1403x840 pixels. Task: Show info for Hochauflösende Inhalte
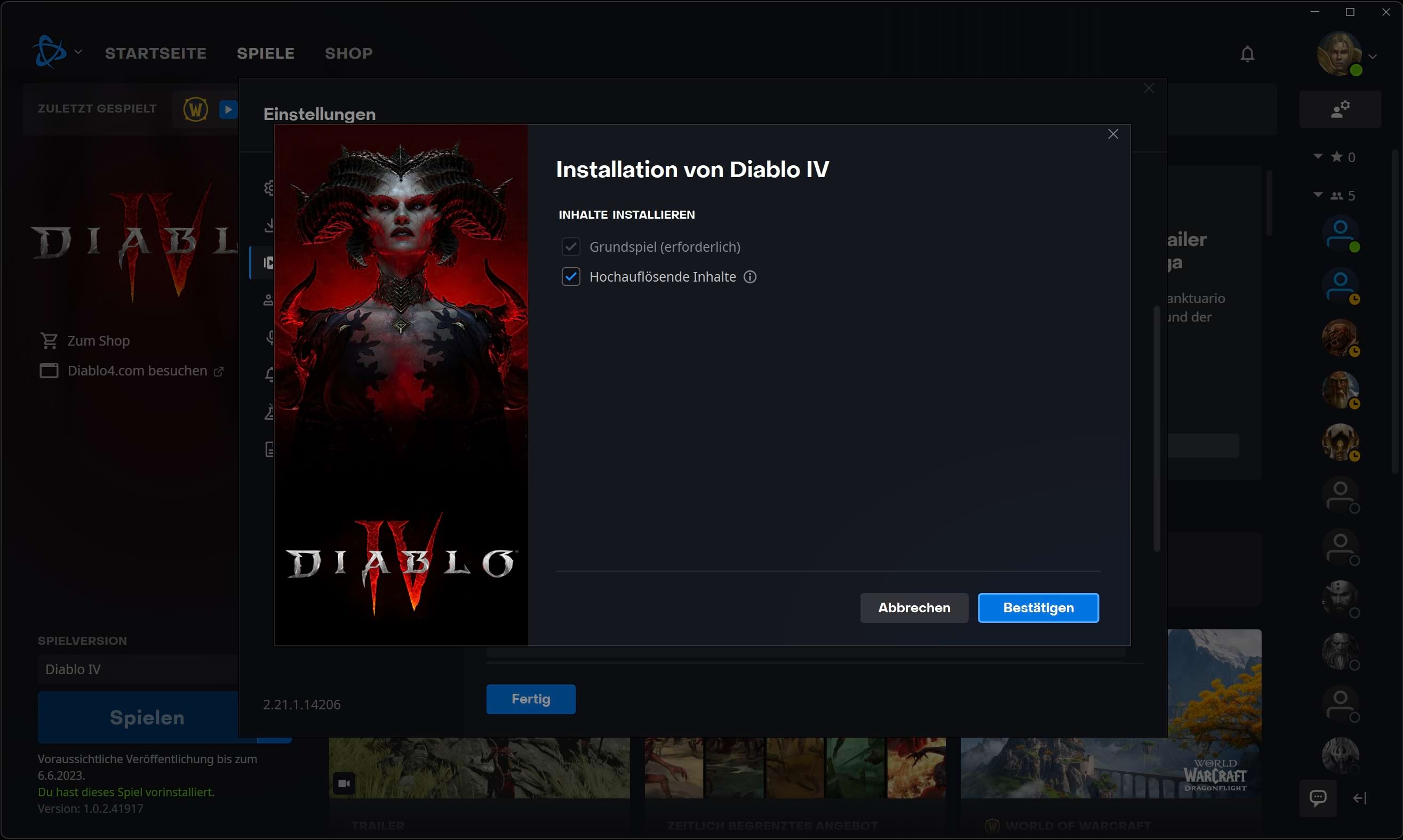[x=750, y=277]
